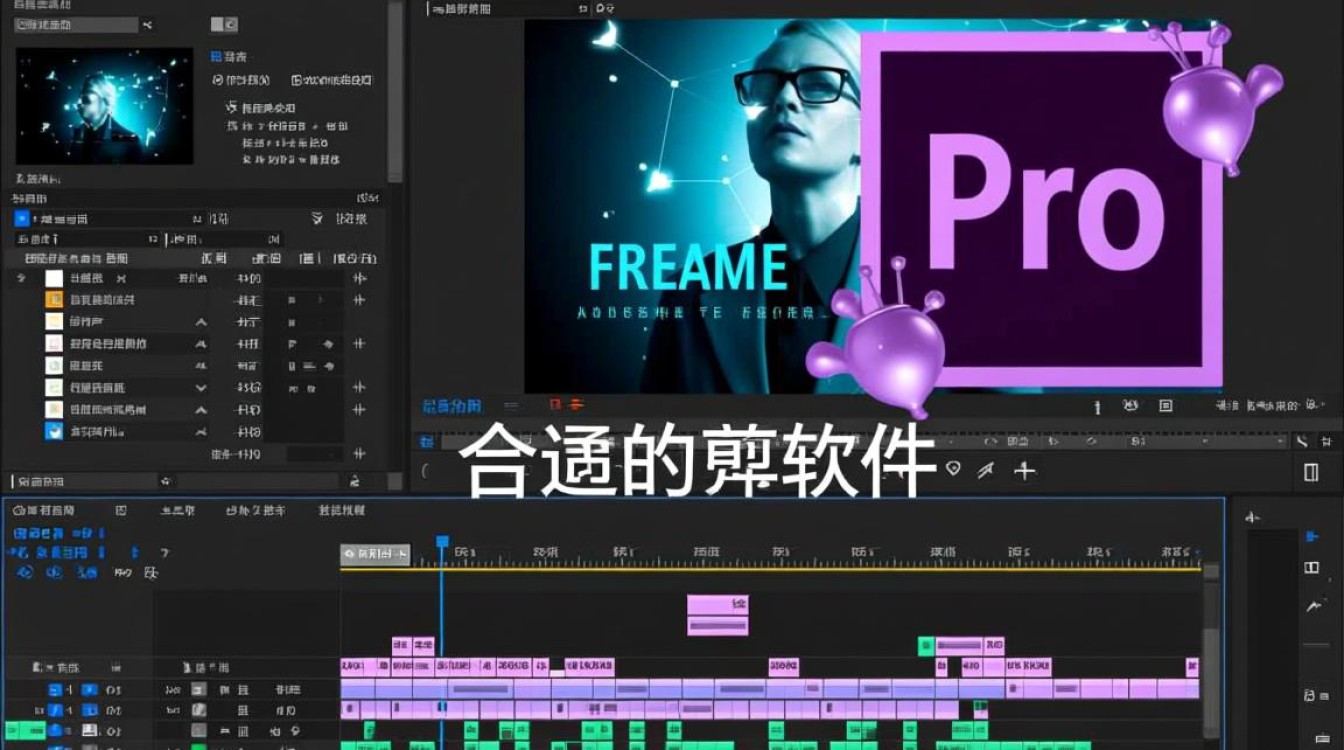Click the camera-like icon at the preview's bottom right
Viewport: 1344px width, 750px height.
point(1130,405)
